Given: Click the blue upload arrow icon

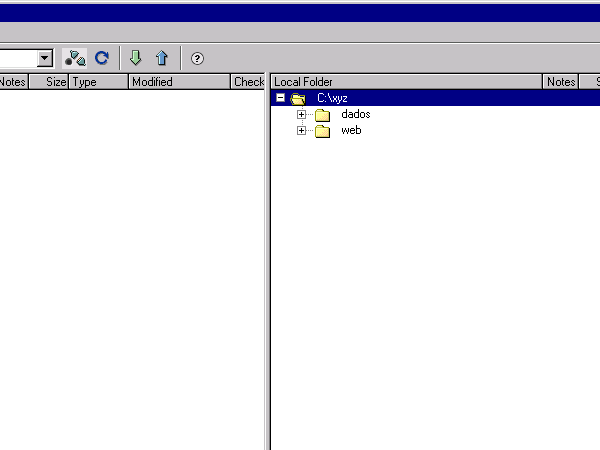Looking at the screenshot, I should click(x=161, y=58).
